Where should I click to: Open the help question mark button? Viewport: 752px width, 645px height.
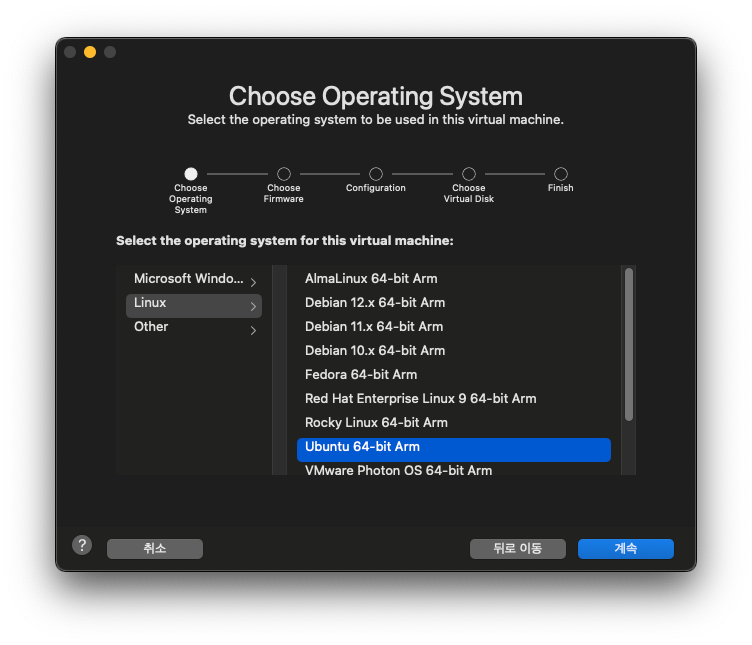82,545
